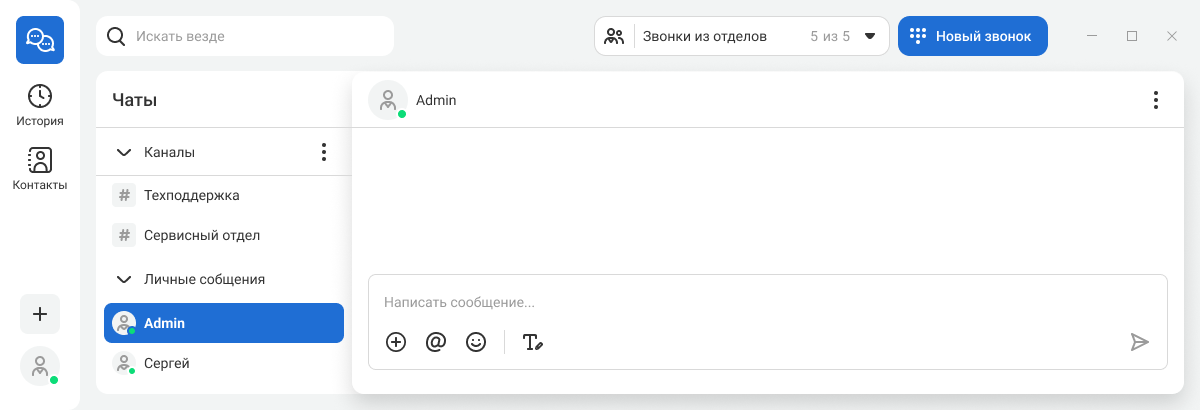The image size is (1200, 410).
Task: Open the Техподдержка channel
Action: click(x=191, y=195)
